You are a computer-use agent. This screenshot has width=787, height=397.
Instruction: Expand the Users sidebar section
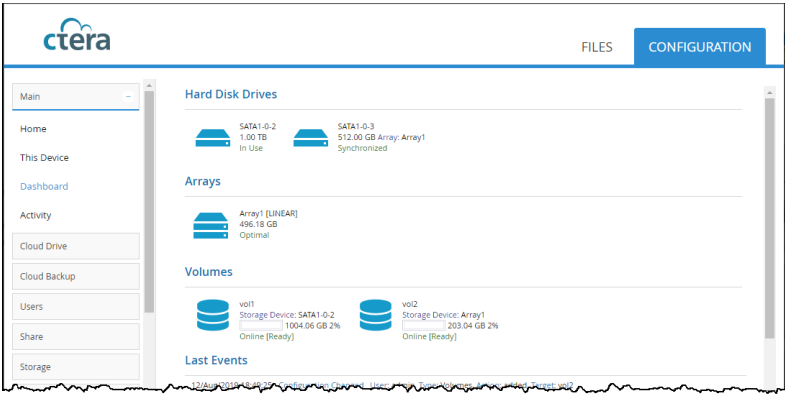(76, 306)
